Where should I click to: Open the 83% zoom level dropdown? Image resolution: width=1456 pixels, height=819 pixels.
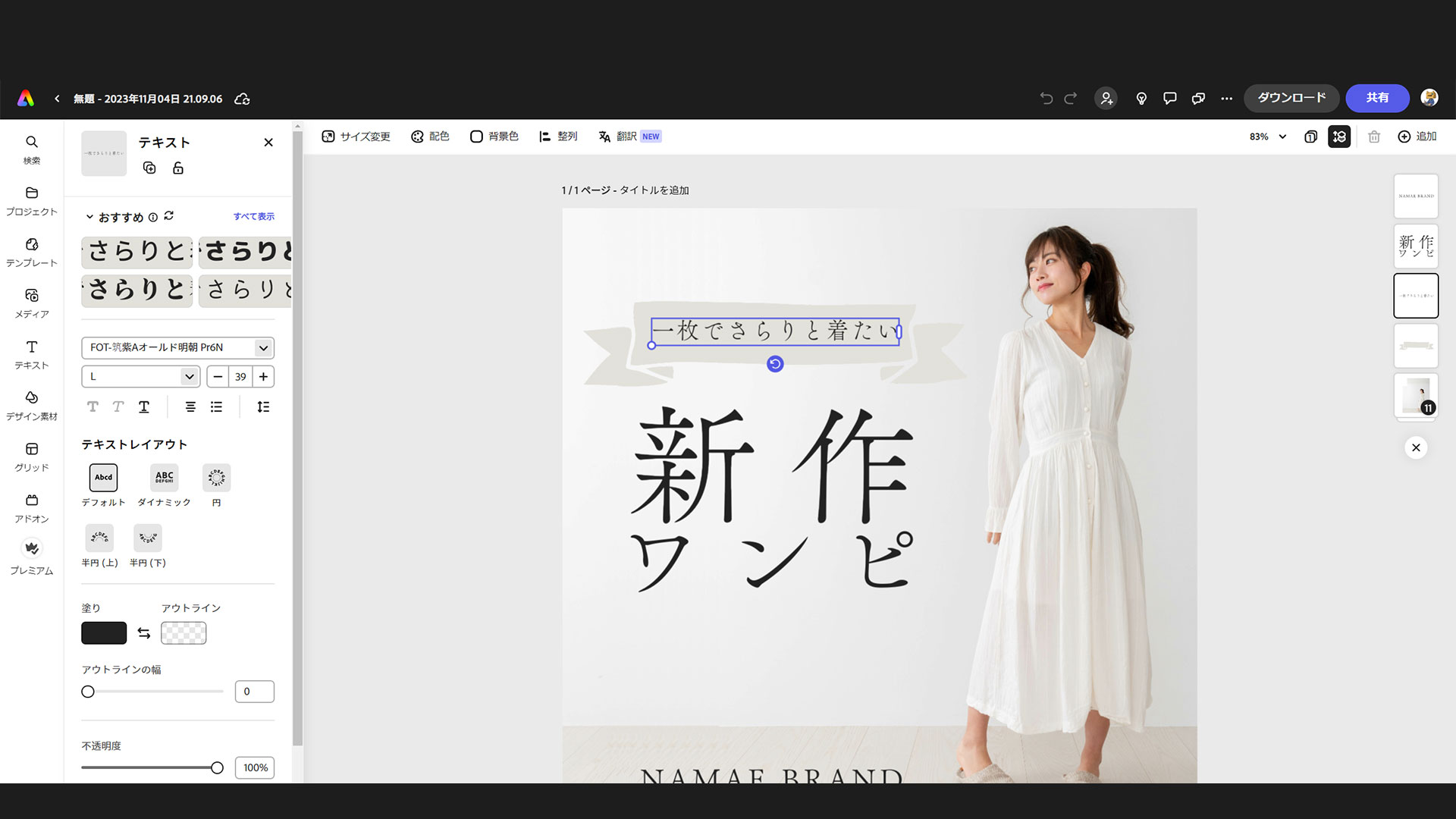[1265, 136]
